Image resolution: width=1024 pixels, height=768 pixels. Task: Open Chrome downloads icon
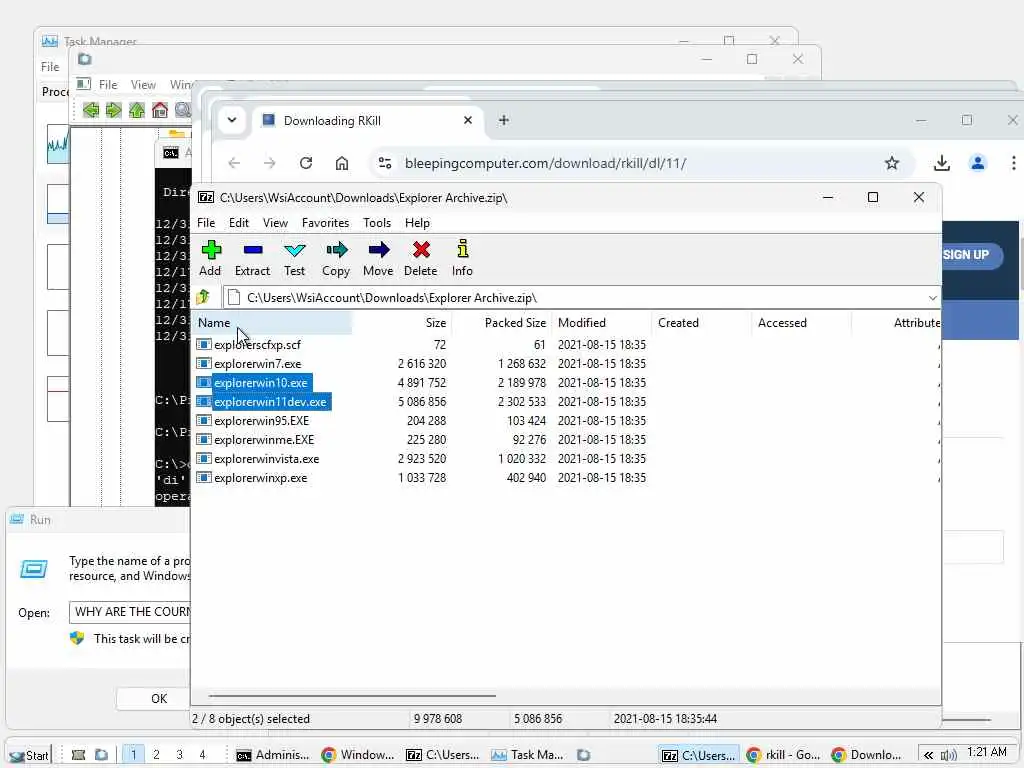(x=942, y=163)
